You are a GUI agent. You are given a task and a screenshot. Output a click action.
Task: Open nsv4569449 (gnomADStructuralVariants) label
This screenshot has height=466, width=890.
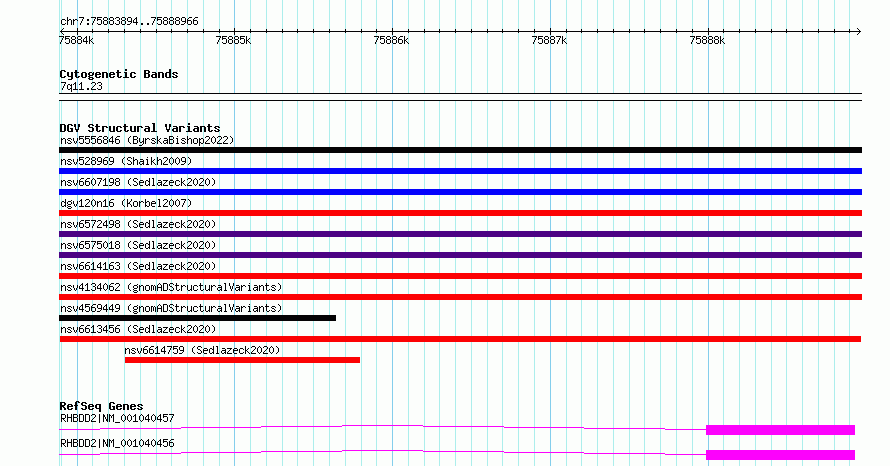(x=171, y=308)
